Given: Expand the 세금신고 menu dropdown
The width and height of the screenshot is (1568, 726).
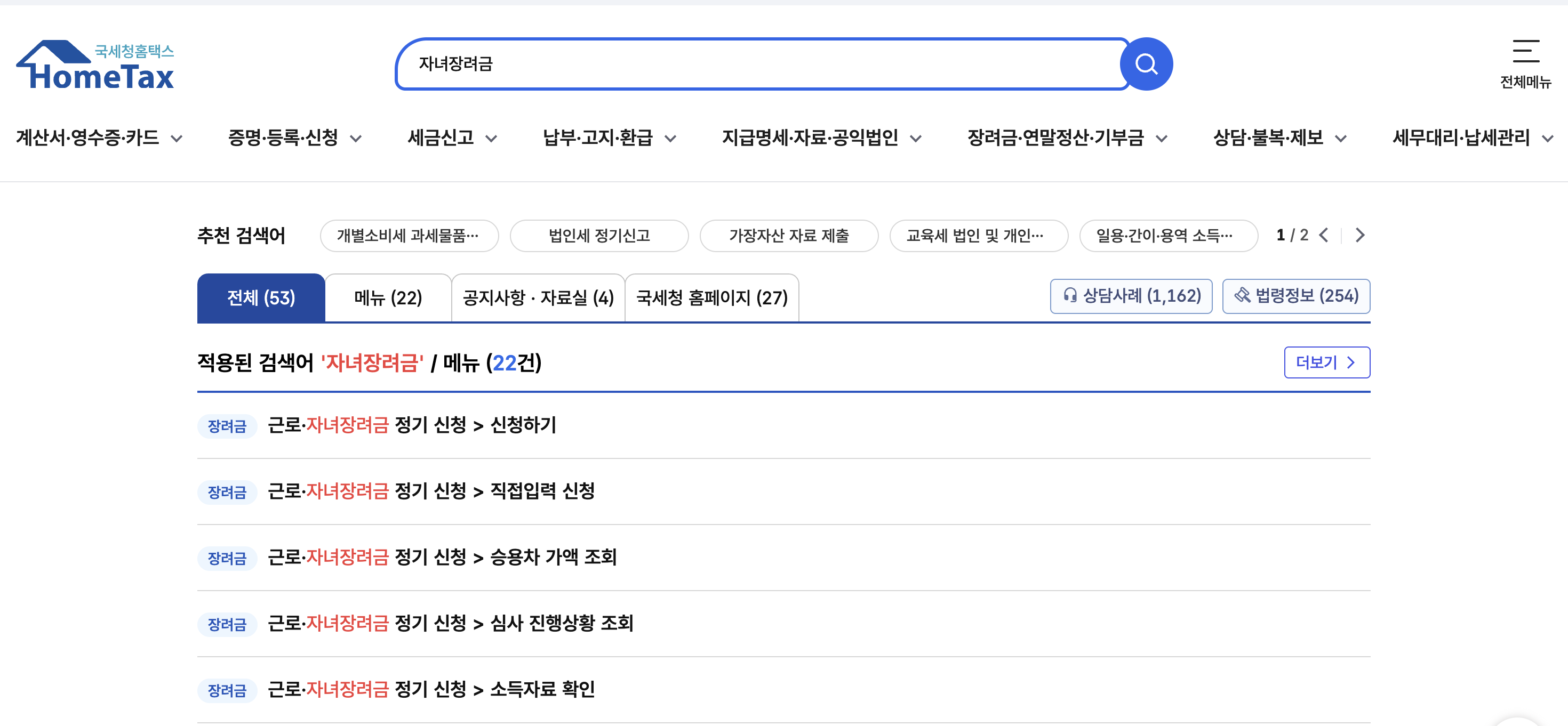Looking at the screenshot, I should tap(491, 139).
